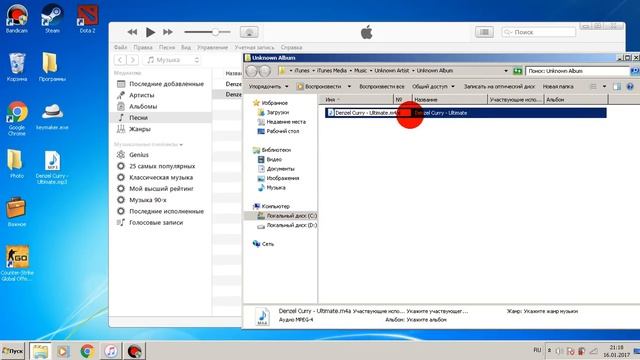Open the Explorer view options dropdown arrow

tap(604, 87)
